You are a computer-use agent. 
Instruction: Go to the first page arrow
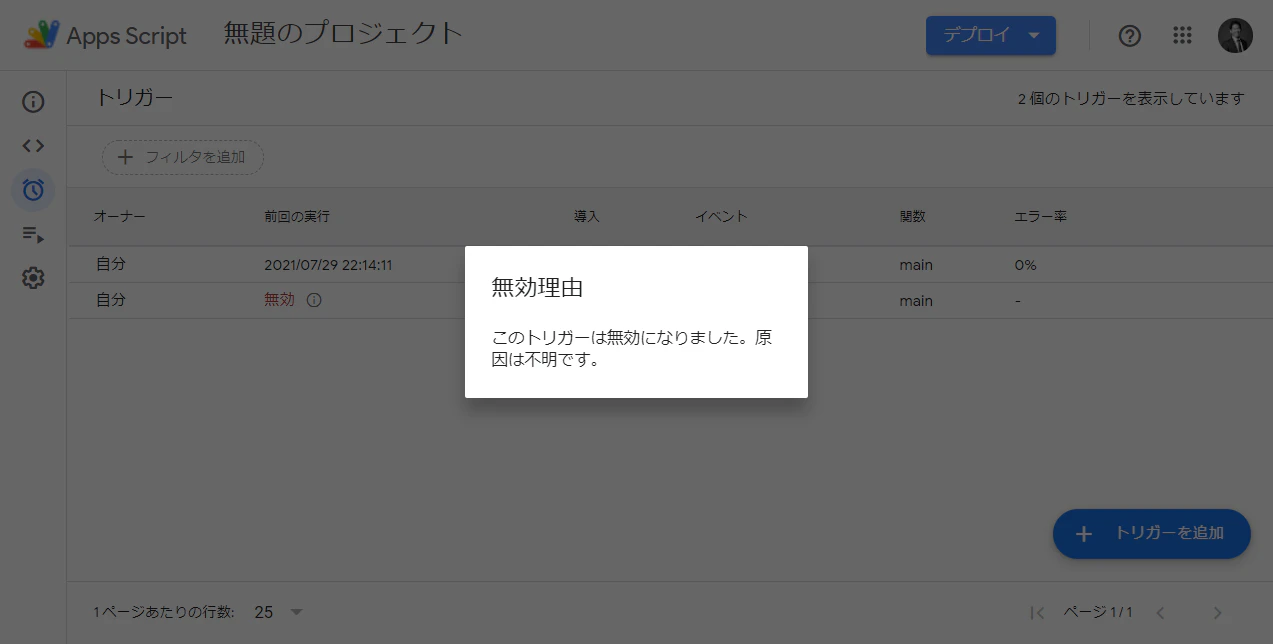pos(1037,612)
